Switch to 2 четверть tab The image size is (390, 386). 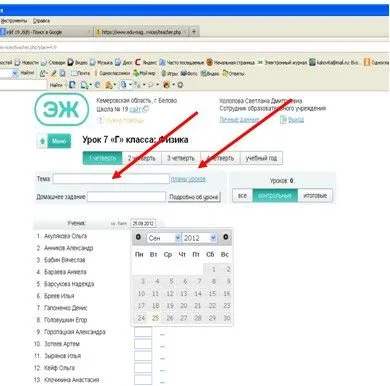(x=142, y=158)
